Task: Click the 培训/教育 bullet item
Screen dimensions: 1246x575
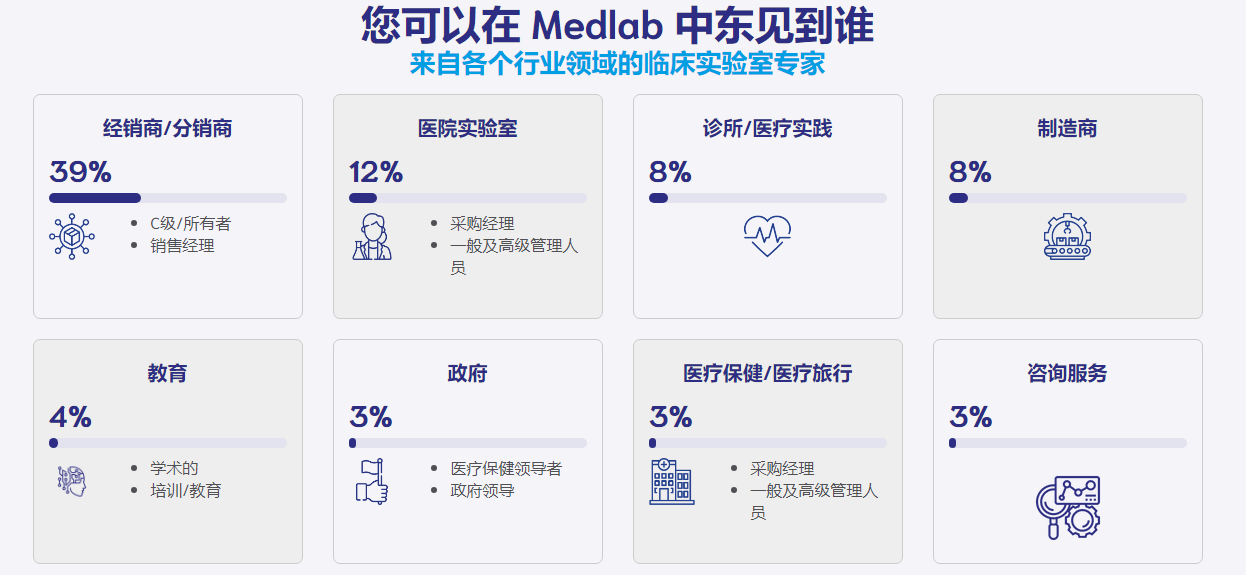Action: tap(186, 491)
